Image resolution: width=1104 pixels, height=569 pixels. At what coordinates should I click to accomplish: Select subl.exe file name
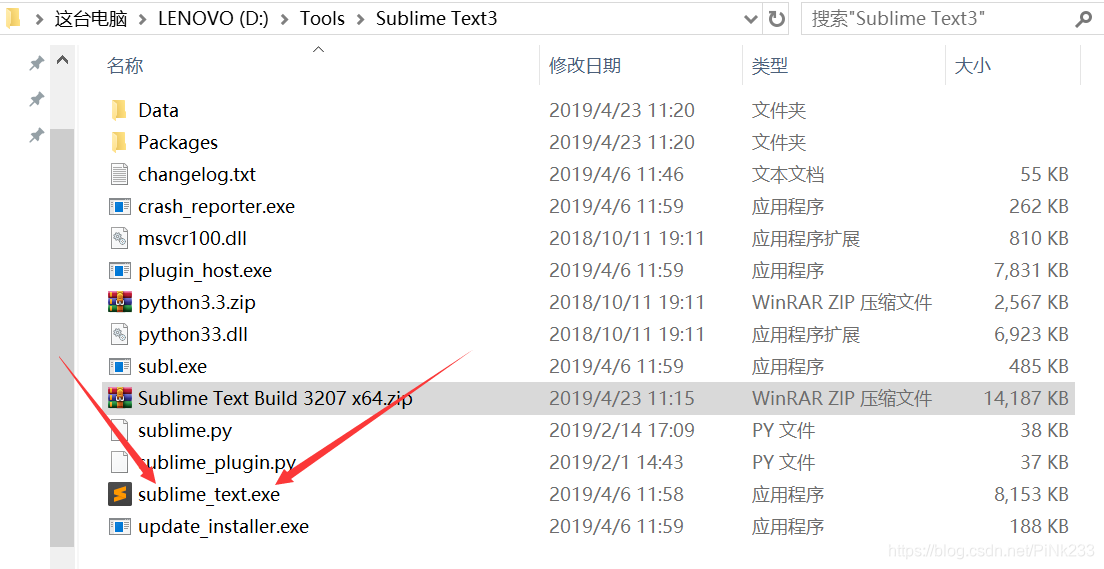172,367
